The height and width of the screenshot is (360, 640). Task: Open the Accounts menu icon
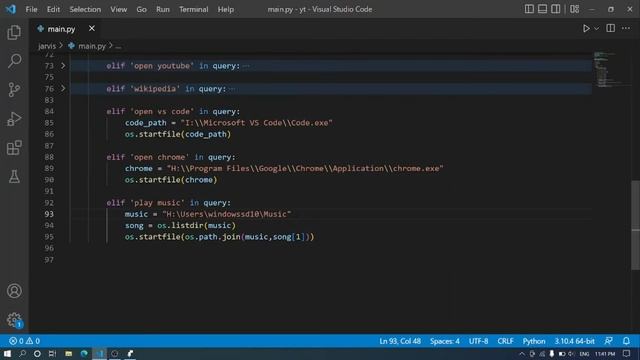pos(14,291)
